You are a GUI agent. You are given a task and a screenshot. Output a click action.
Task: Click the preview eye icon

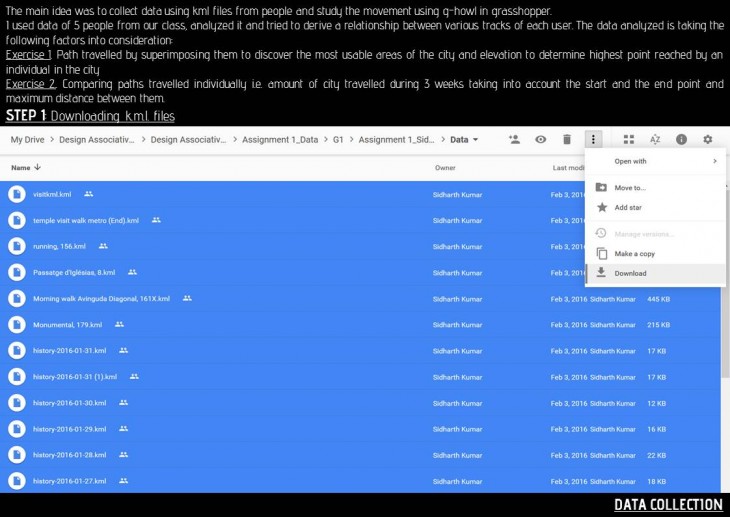coord(541,140)
